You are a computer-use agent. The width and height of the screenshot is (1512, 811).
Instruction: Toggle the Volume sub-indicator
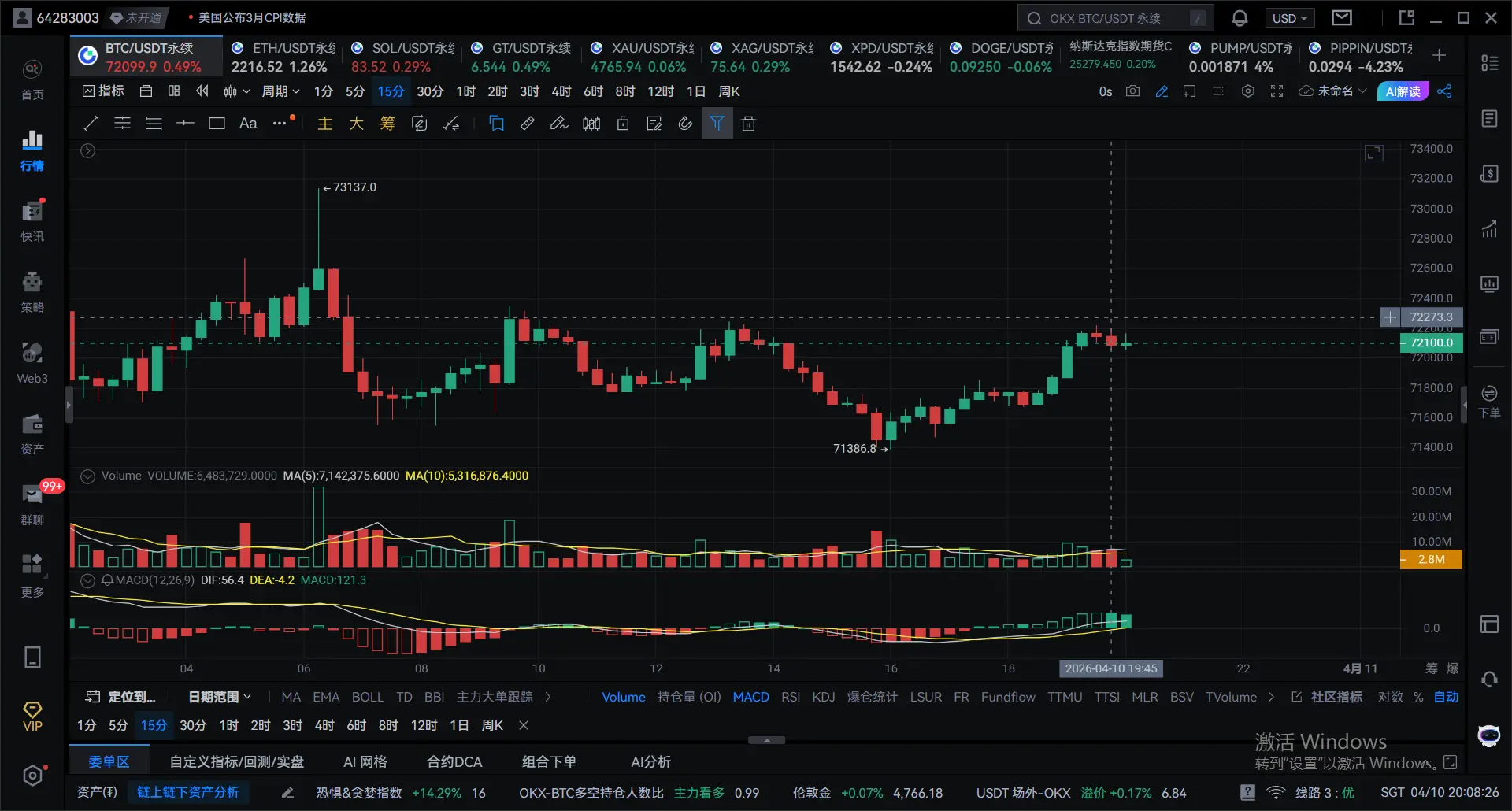tap(624, 697)
